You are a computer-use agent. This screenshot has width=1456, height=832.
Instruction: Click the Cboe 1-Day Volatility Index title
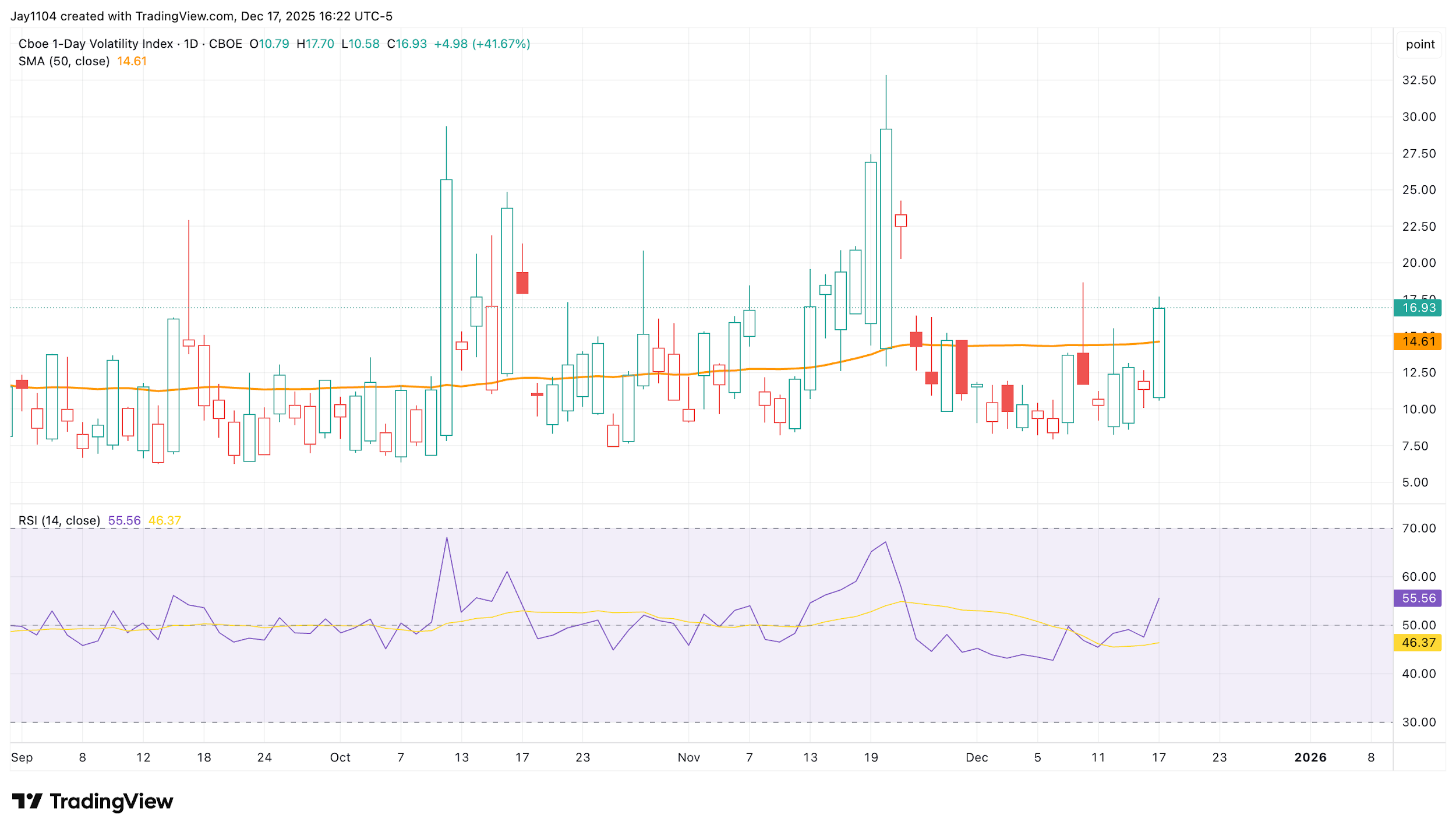point(96,44)
